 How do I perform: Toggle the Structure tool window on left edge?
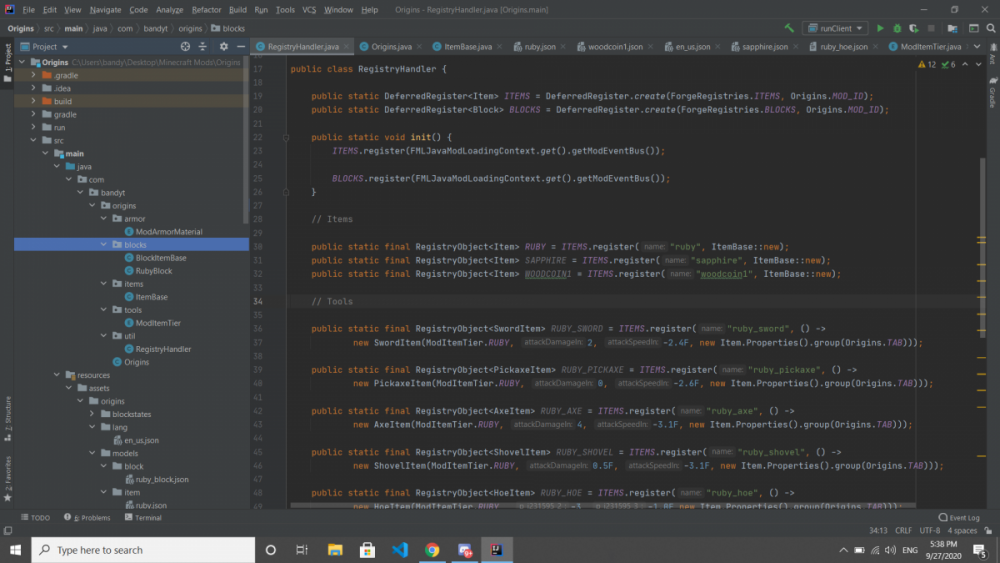coord(7,412)
